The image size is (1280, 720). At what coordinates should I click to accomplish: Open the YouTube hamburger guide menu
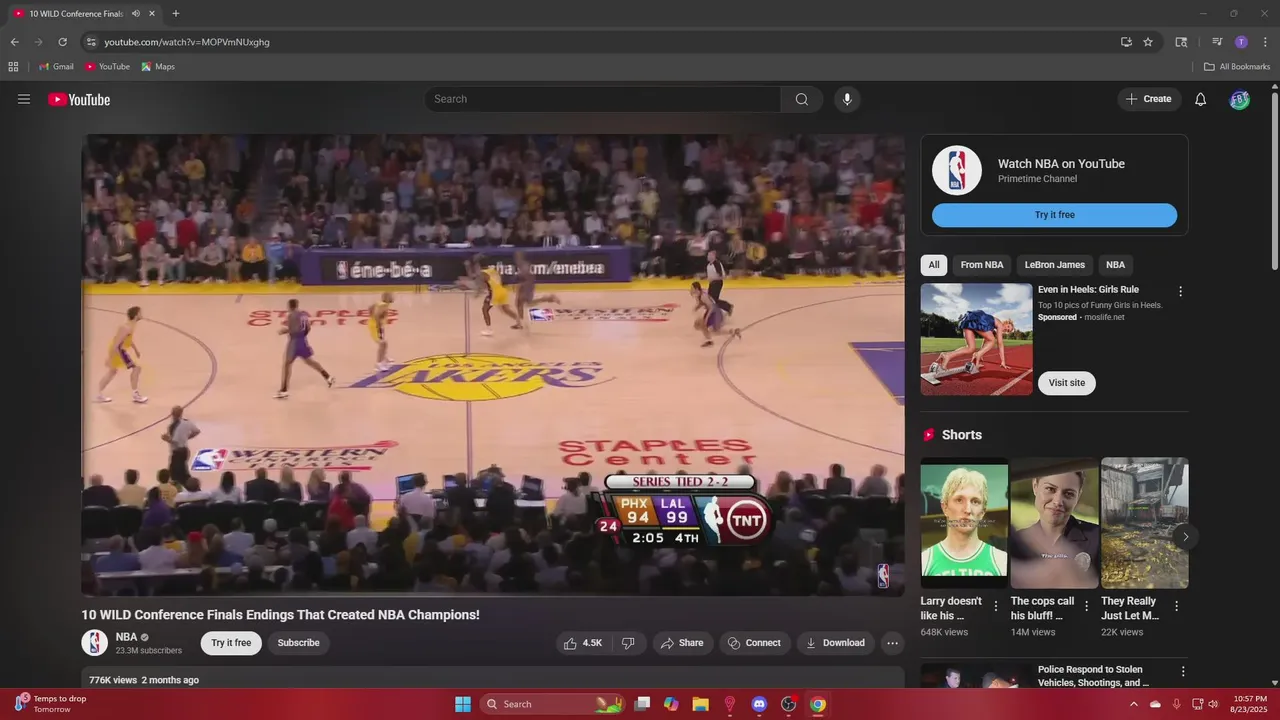click(x=24, y=99)
